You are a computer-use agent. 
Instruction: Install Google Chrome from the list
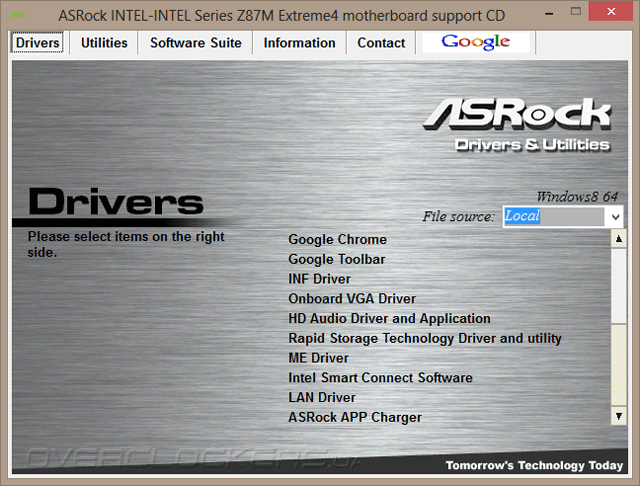coord(337,240)
